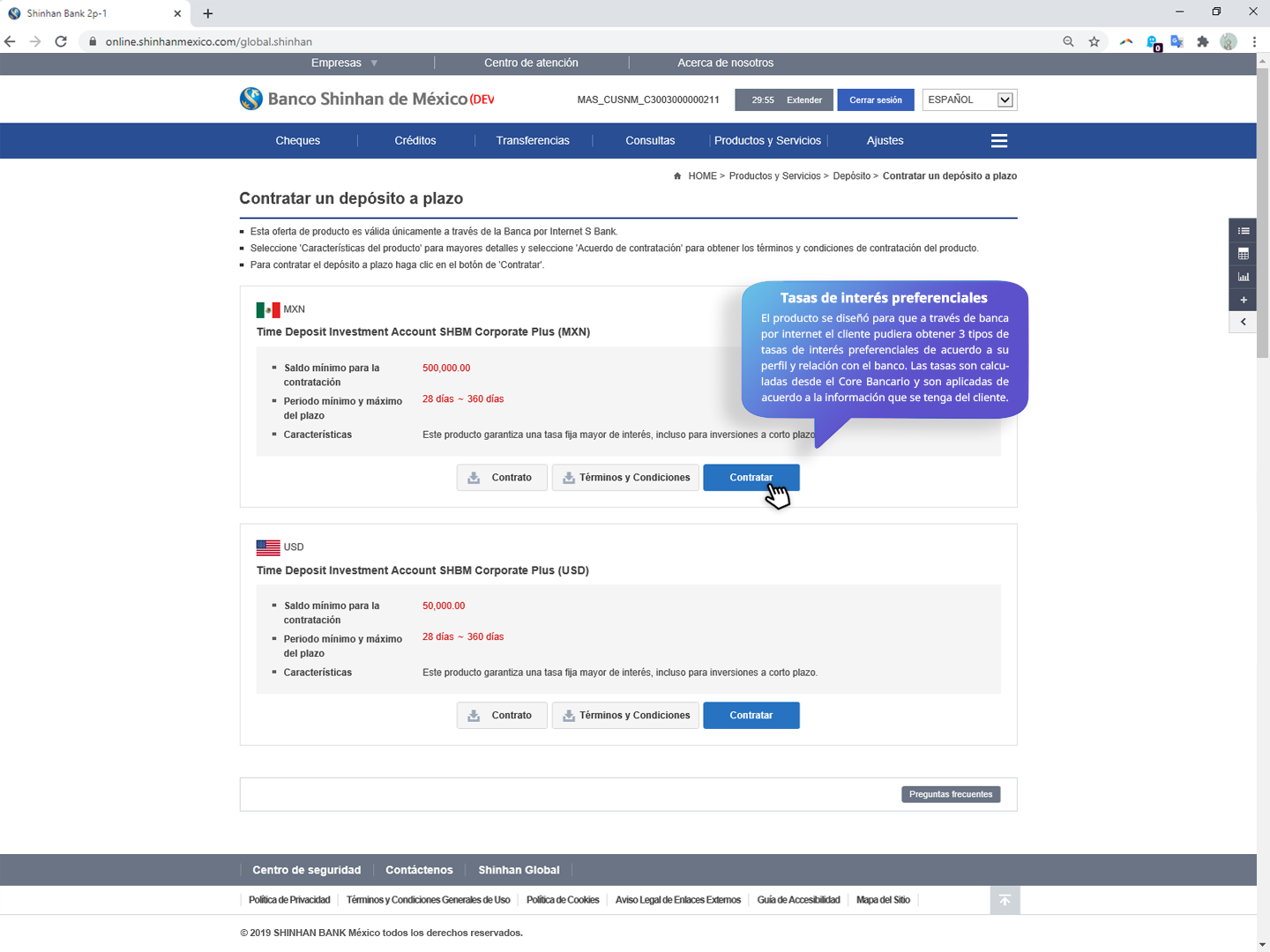Open the sidebar bar chart icon
The image size is (1270, 952).
(1243, 277)
